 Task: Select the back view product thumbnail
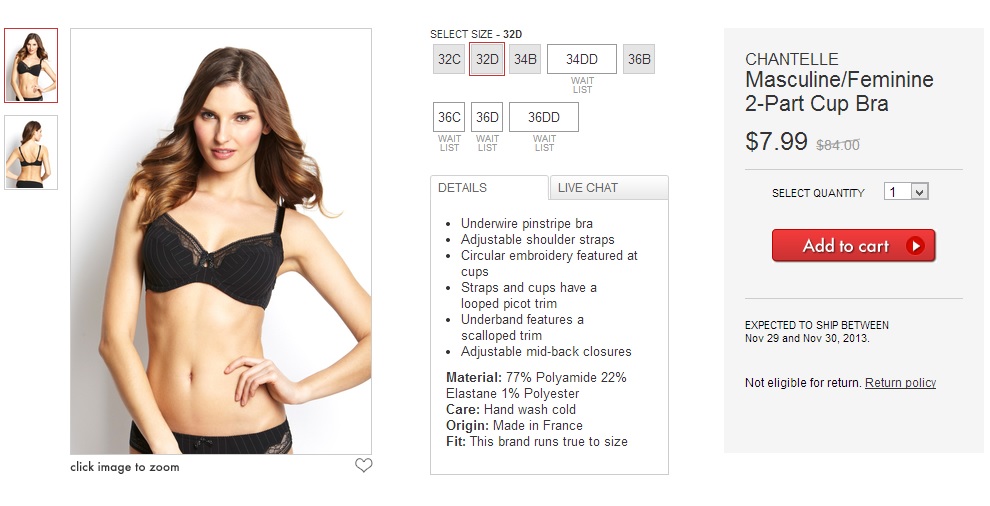click(x=31, y=152)
